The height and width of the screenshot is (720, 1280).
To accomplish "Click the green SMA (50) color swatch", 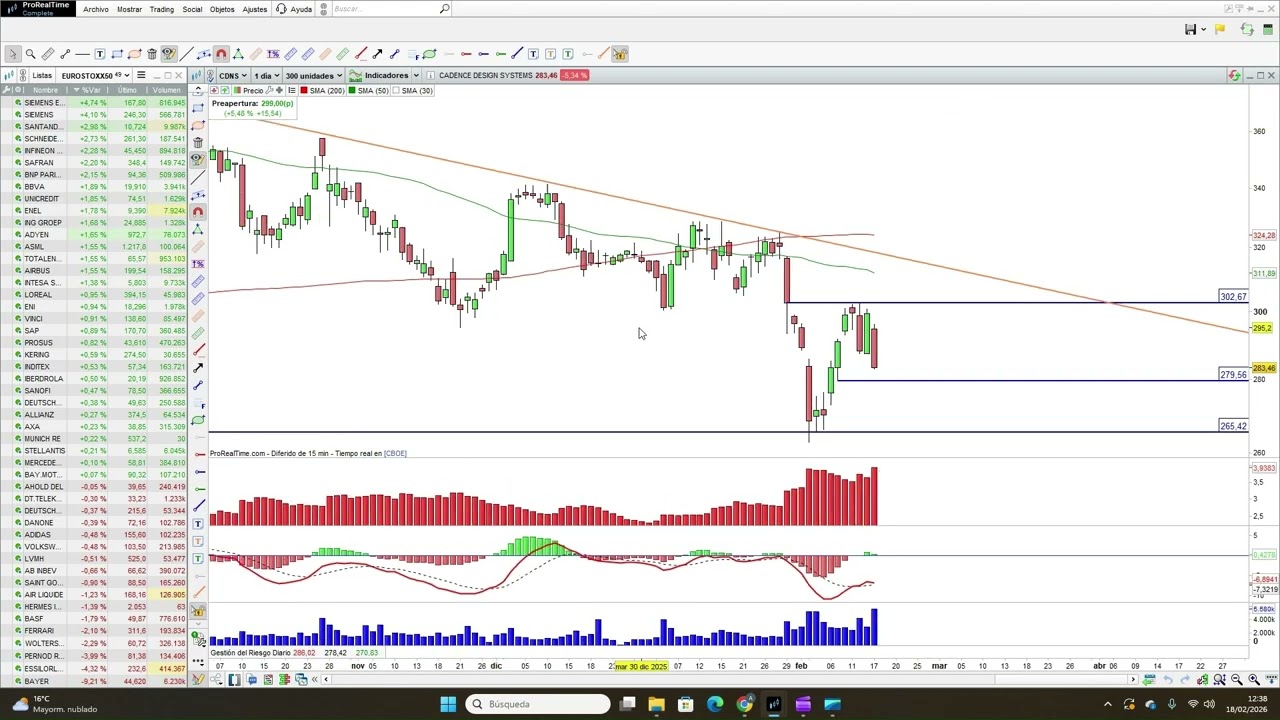I will pos(352,91).
